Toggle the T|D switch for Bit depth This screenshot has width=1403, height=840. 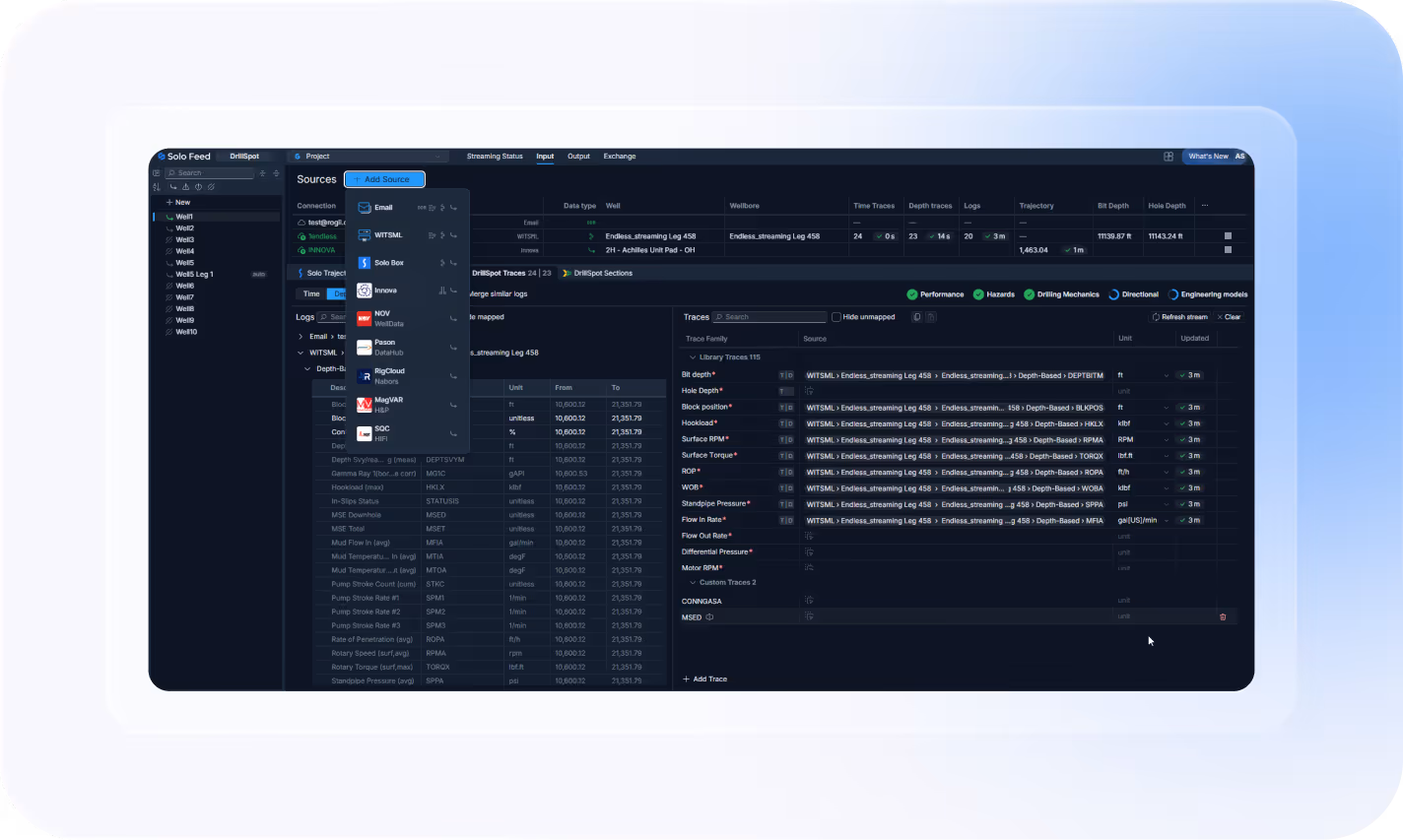click(x=786, y=375)
